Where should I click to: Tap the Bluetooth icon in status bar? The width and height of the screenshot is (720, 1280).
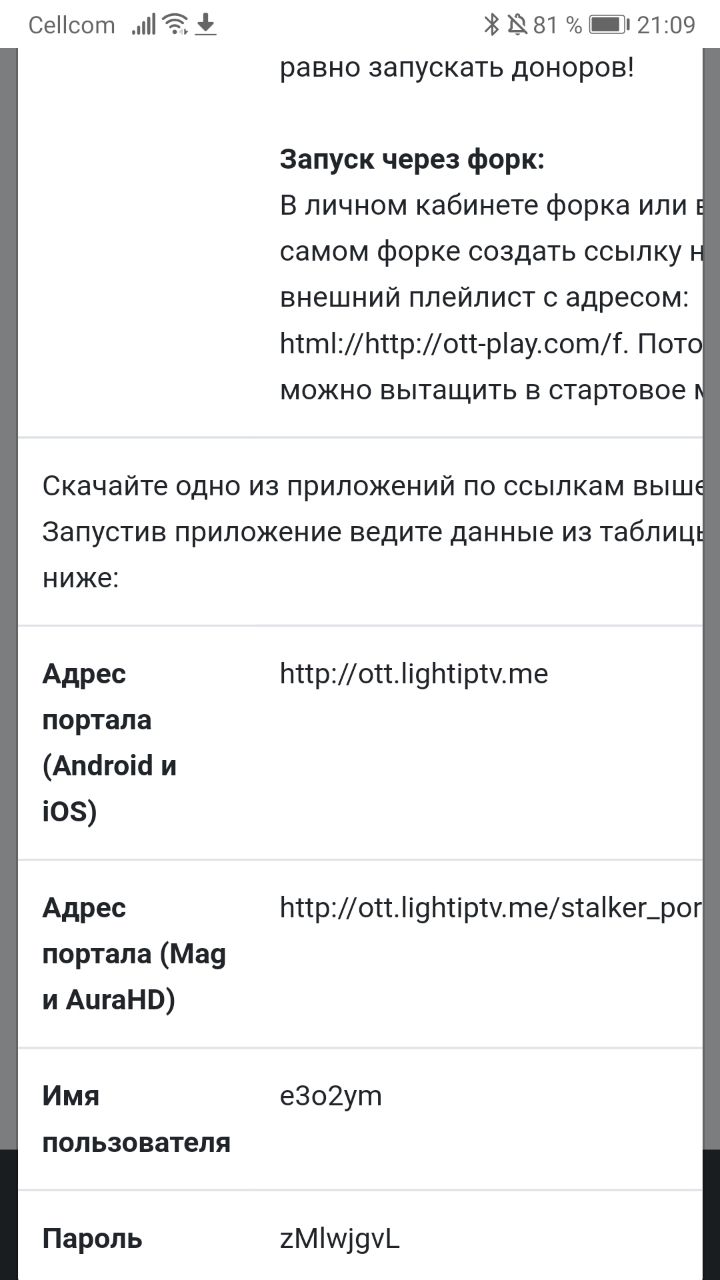pyautogui.click(x=491, y=25)
